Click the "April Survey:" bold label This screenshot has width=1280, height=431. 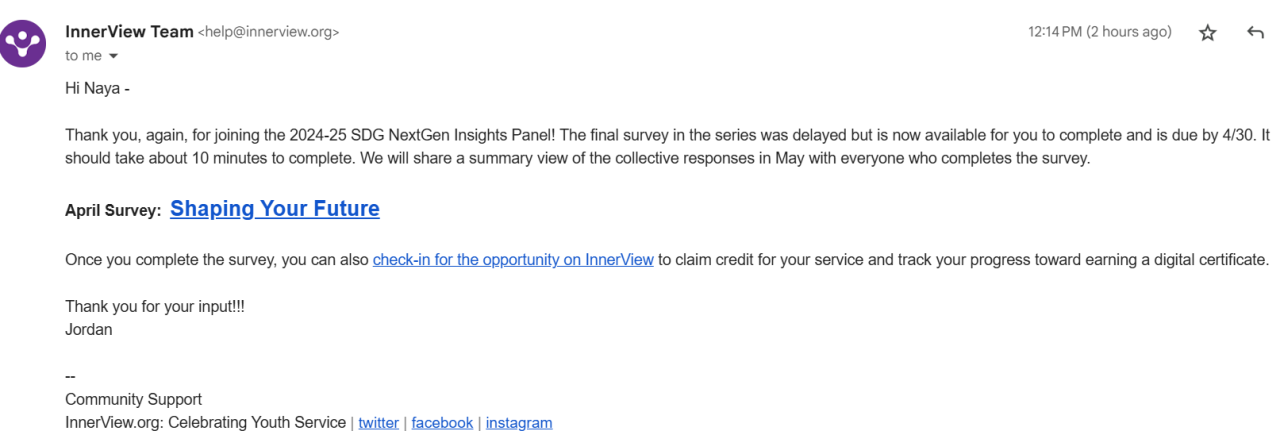pyautogui.click(x=113, y=210)
